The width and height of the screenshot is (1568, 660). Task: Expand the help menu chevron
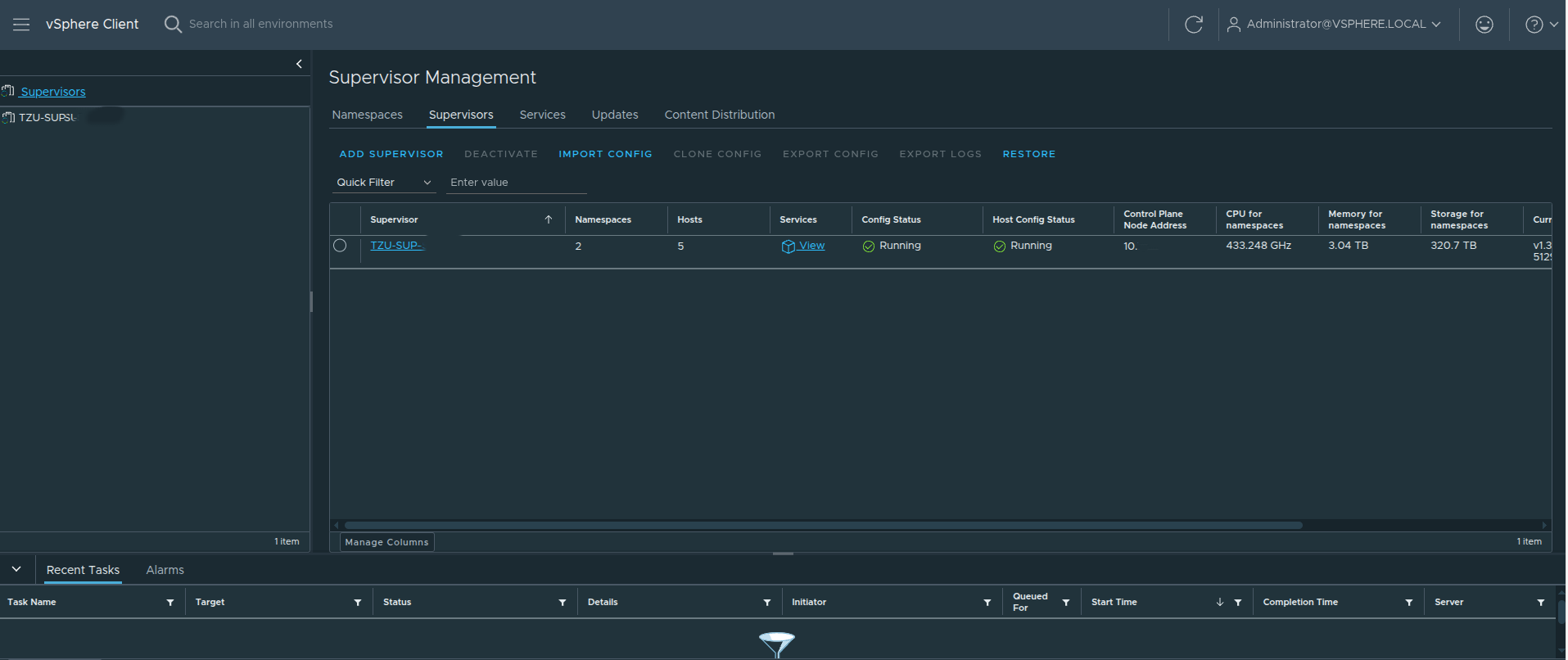(x=1553, y=25)
